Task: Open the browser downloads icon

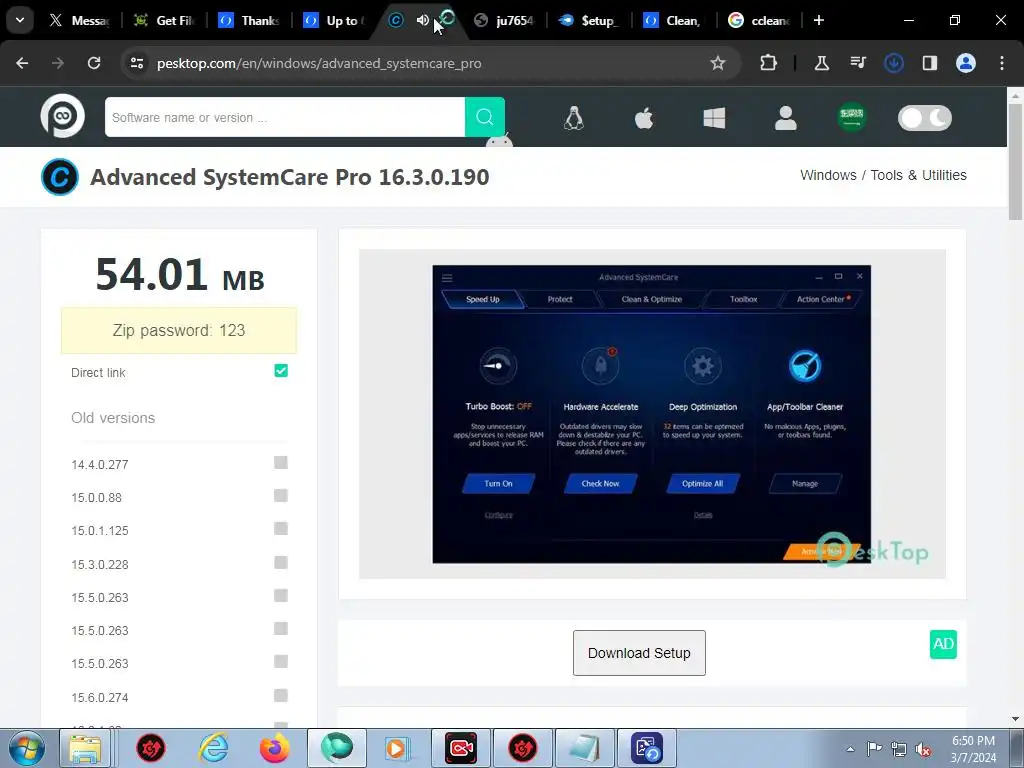Action: tap(894, 63)
